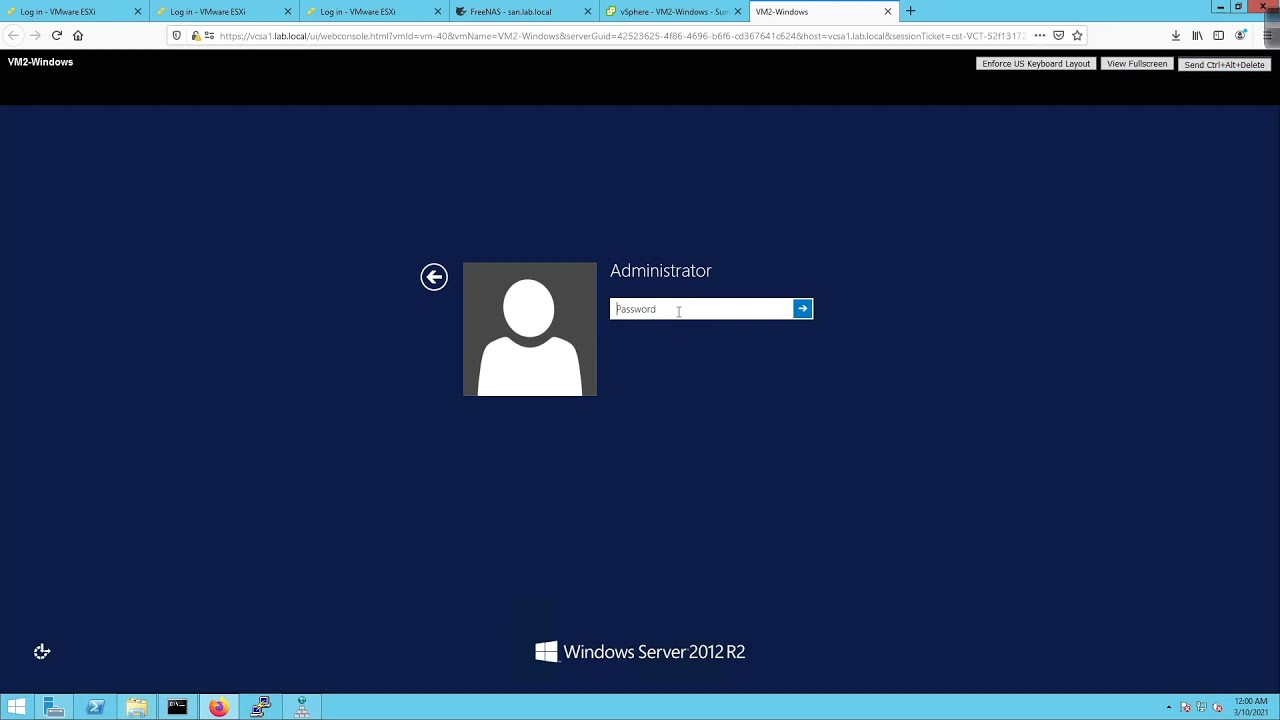Screen dimensions: 1280x720
Task: Open the Firefox Downloads arrow icon
Action: (1176, 36)
